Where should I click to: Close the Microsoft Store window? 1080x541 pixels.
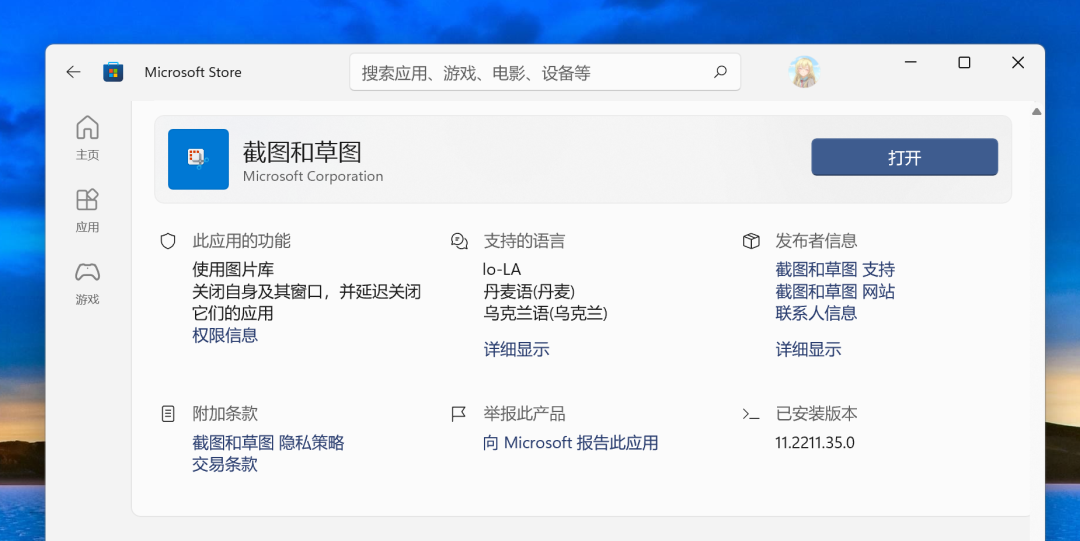1018,63
